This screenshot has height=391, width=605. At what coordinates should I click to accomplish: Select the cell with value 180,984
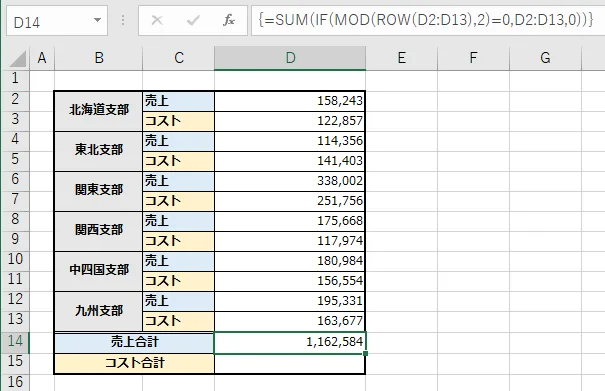click(x=290, y=261)
